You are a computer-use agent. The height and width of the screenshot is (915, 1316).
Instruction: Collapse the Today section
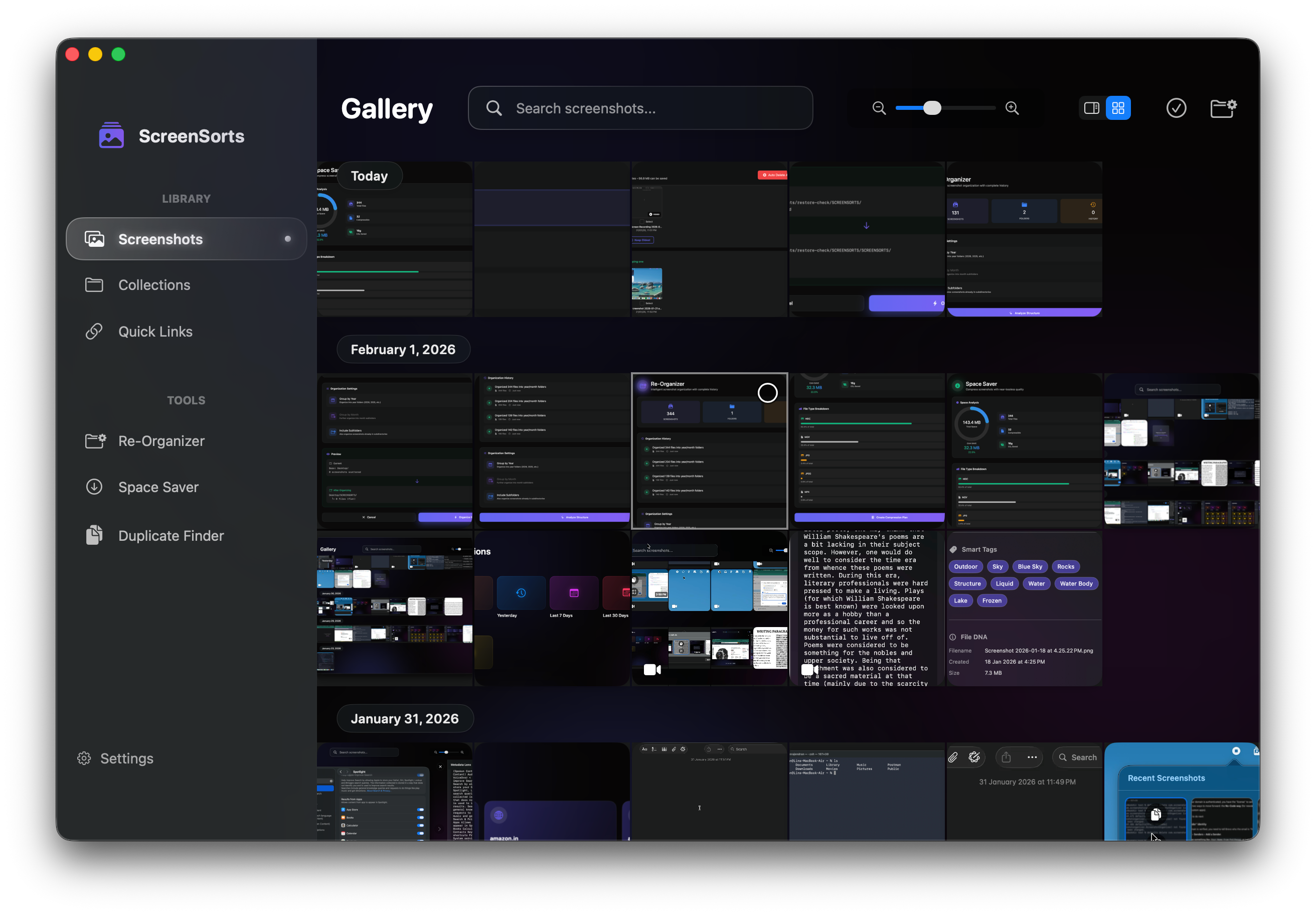pyautogui.click(x=369, y=176)
